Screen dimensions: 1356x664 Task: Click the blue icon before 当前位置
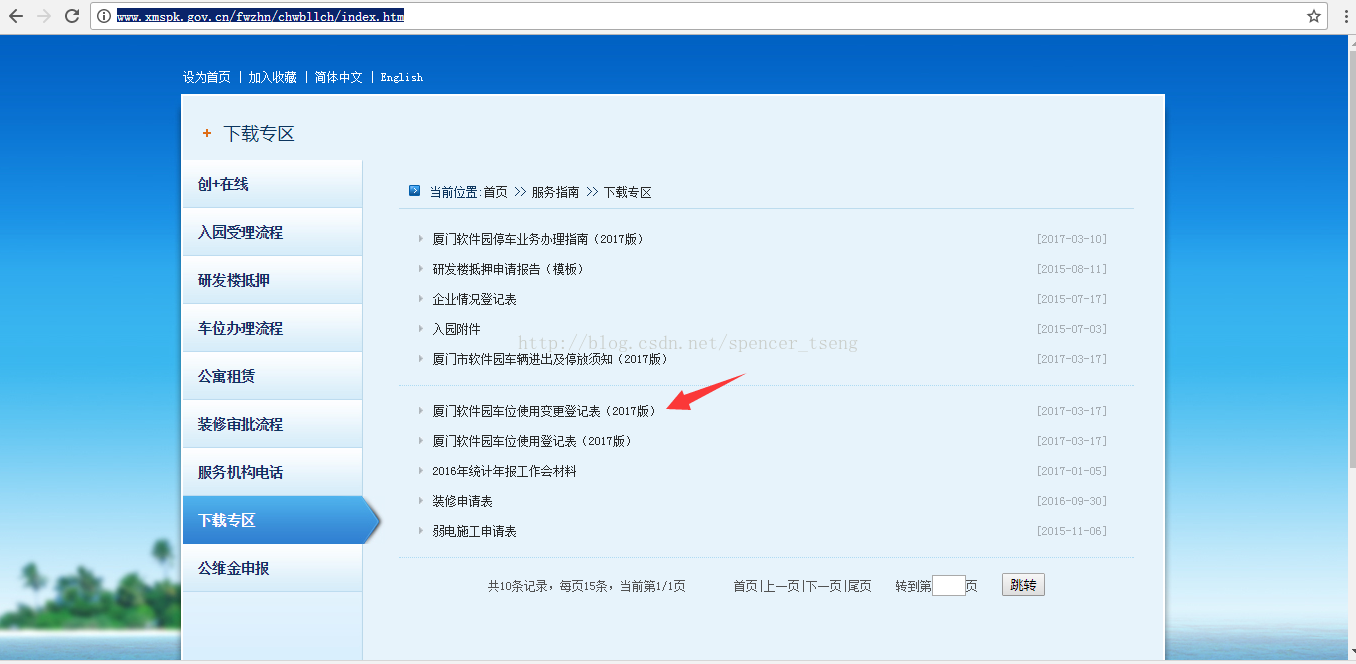tap(415, 191)
